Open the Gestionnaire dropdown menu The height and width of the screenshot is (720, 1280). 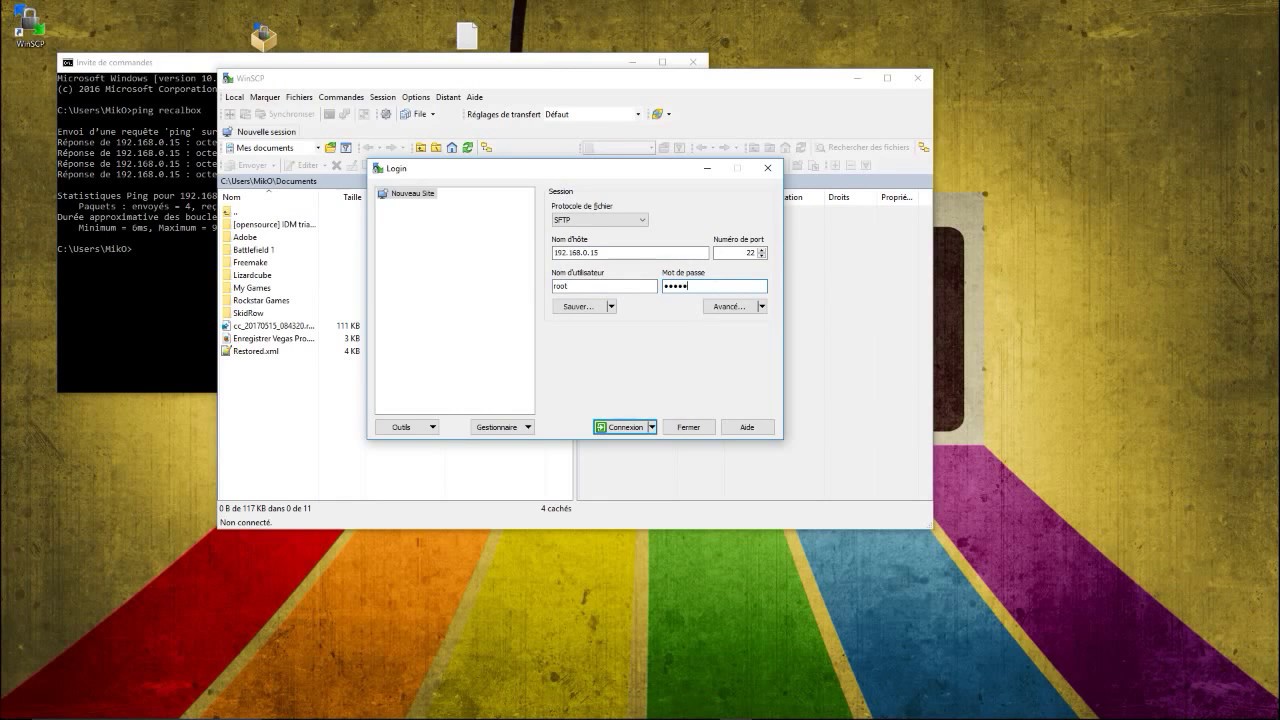[x=502, y=427]
